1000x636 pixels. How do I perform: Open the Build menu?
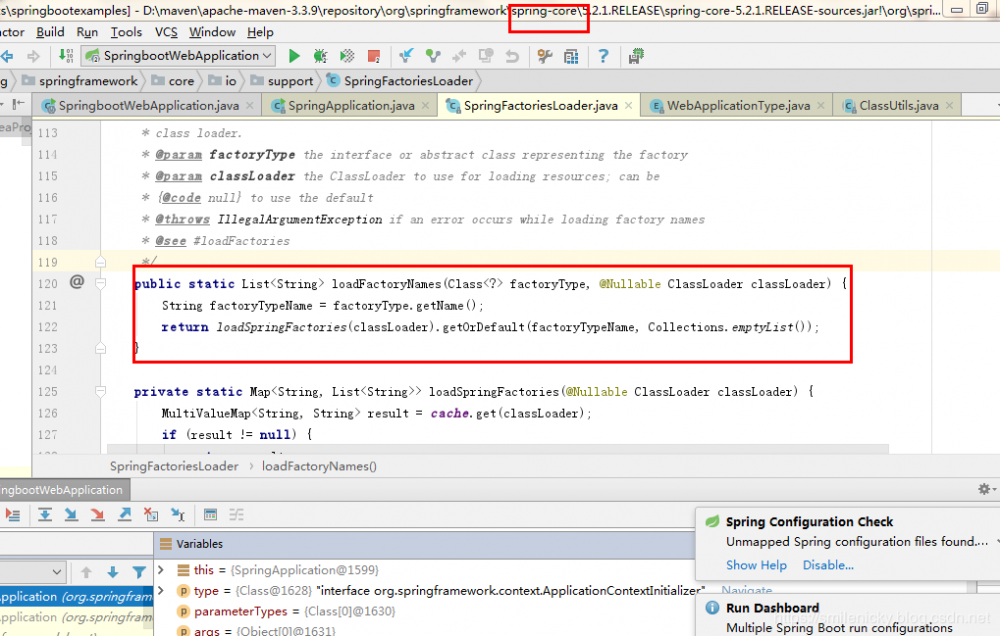click(50, 32)
